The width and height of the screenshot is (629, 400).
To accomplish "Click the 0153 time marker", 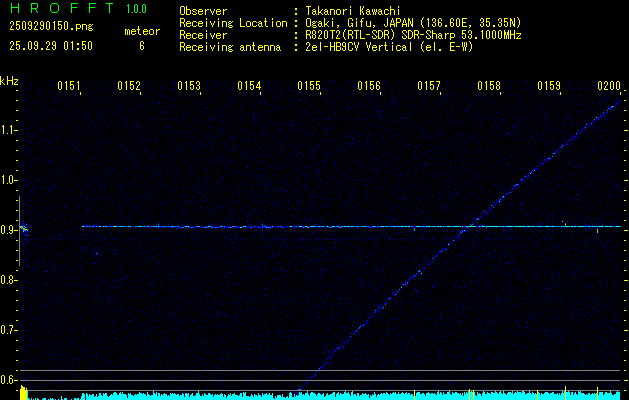I will click(x=189, y=87).
